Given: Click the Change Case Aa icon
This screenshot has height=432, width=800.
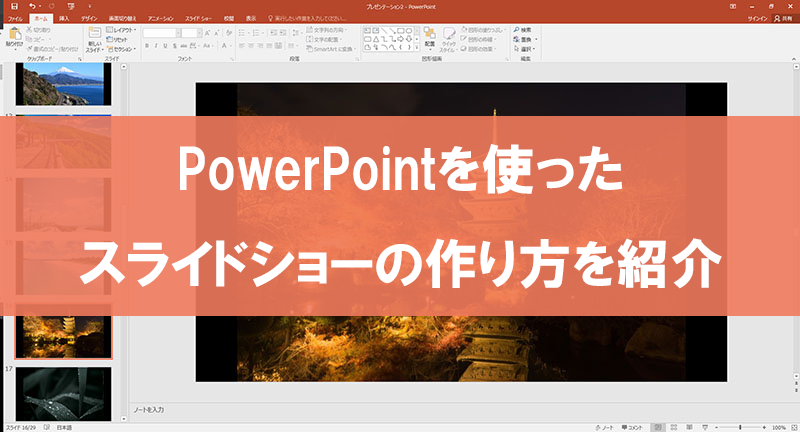Looking at the screenshot, I should pyautogui.click(x=207, y=46).
